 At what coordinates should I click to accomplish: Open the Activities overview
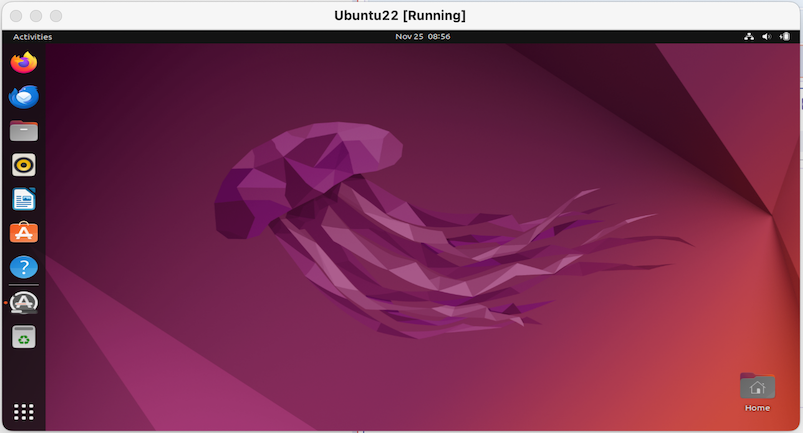click(x=32, y=36)
